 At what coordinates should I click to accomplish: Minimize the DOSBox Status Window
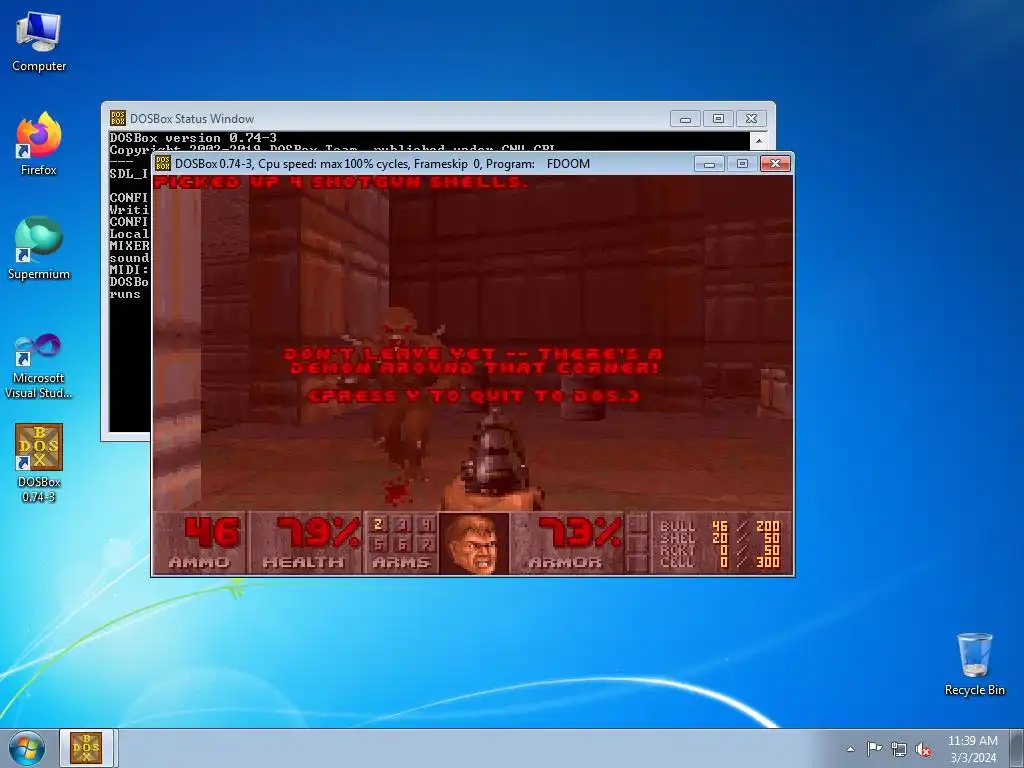click(x=685, y=119)
